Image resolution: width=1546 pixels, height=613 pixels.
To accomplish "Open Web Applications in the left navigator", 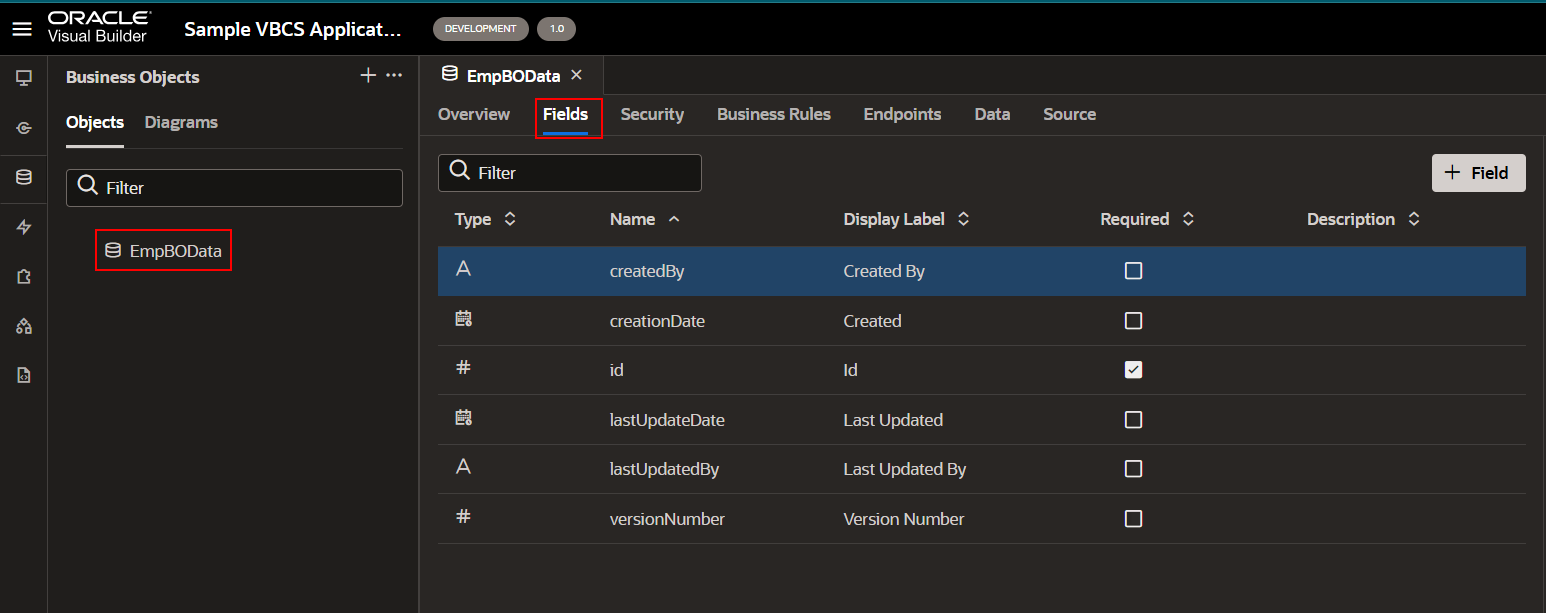I will (x=24, y=78).
